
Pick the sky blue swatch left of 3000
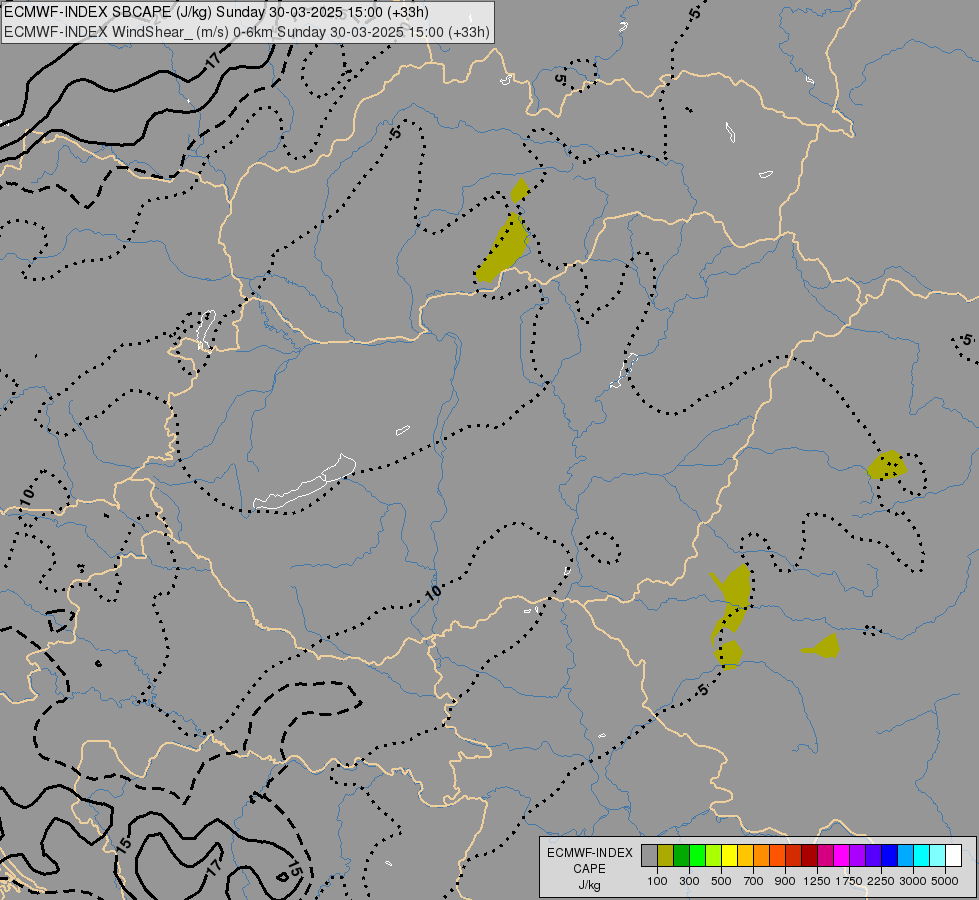905,855
